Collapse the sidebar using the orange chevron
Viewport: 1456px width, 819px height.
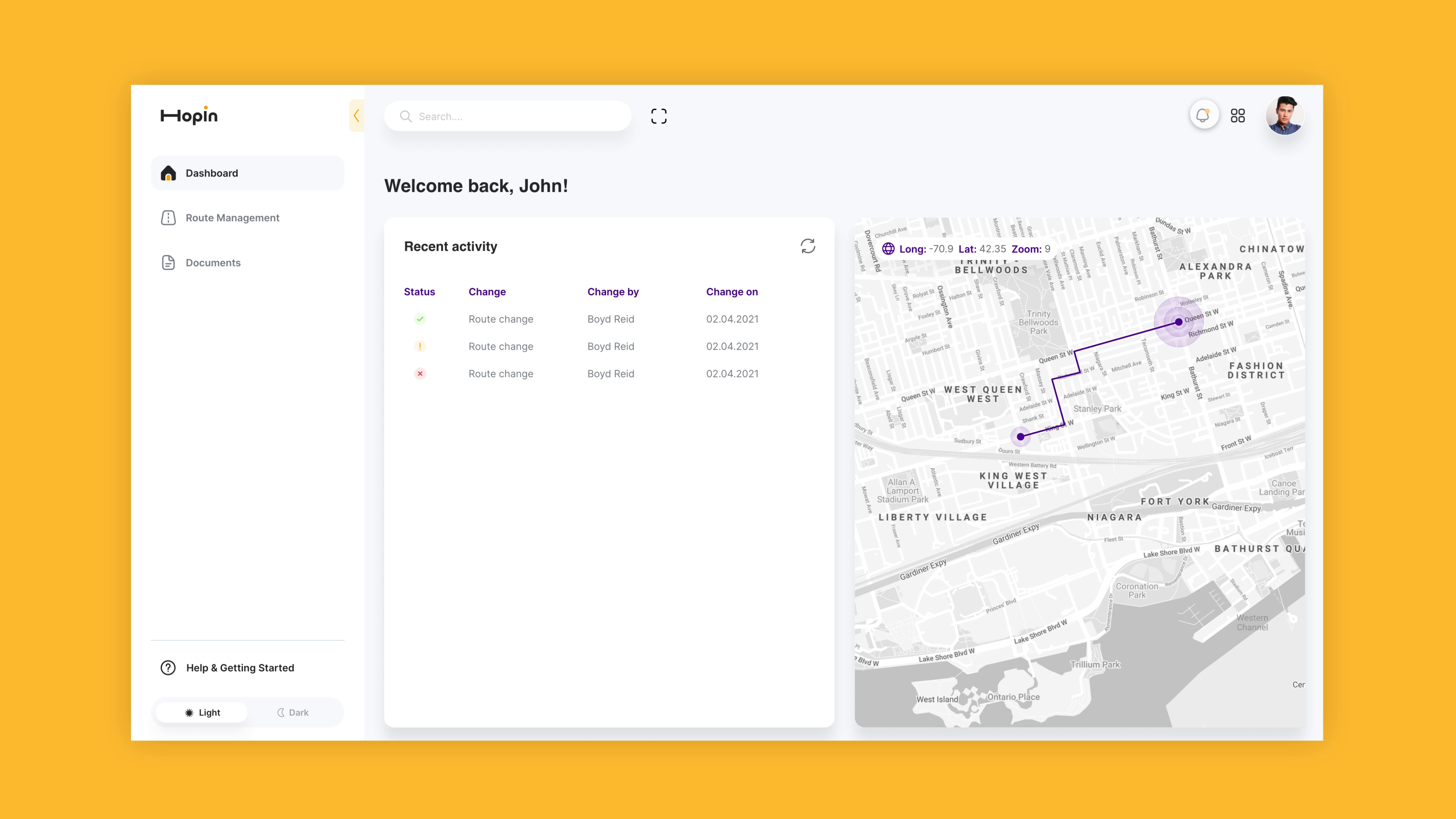[357, 115]
